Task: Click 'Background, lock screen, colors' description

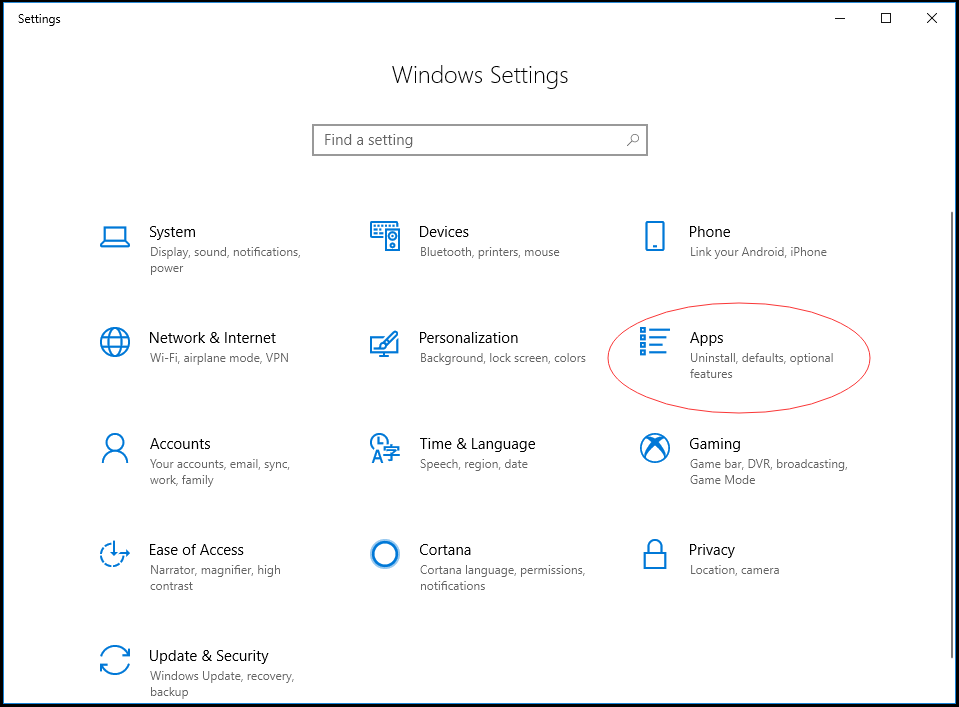Action: (x=503, y=358)
